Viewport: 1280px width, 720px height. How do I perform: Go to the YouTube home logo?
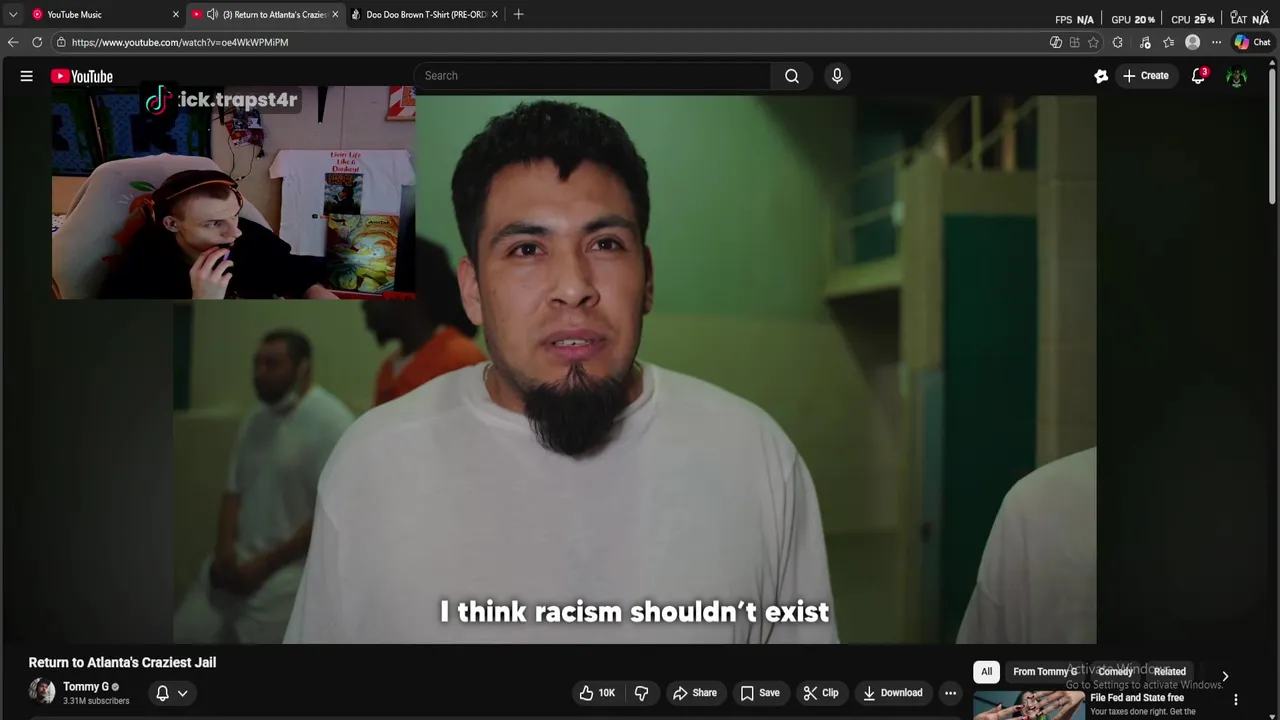82,76
